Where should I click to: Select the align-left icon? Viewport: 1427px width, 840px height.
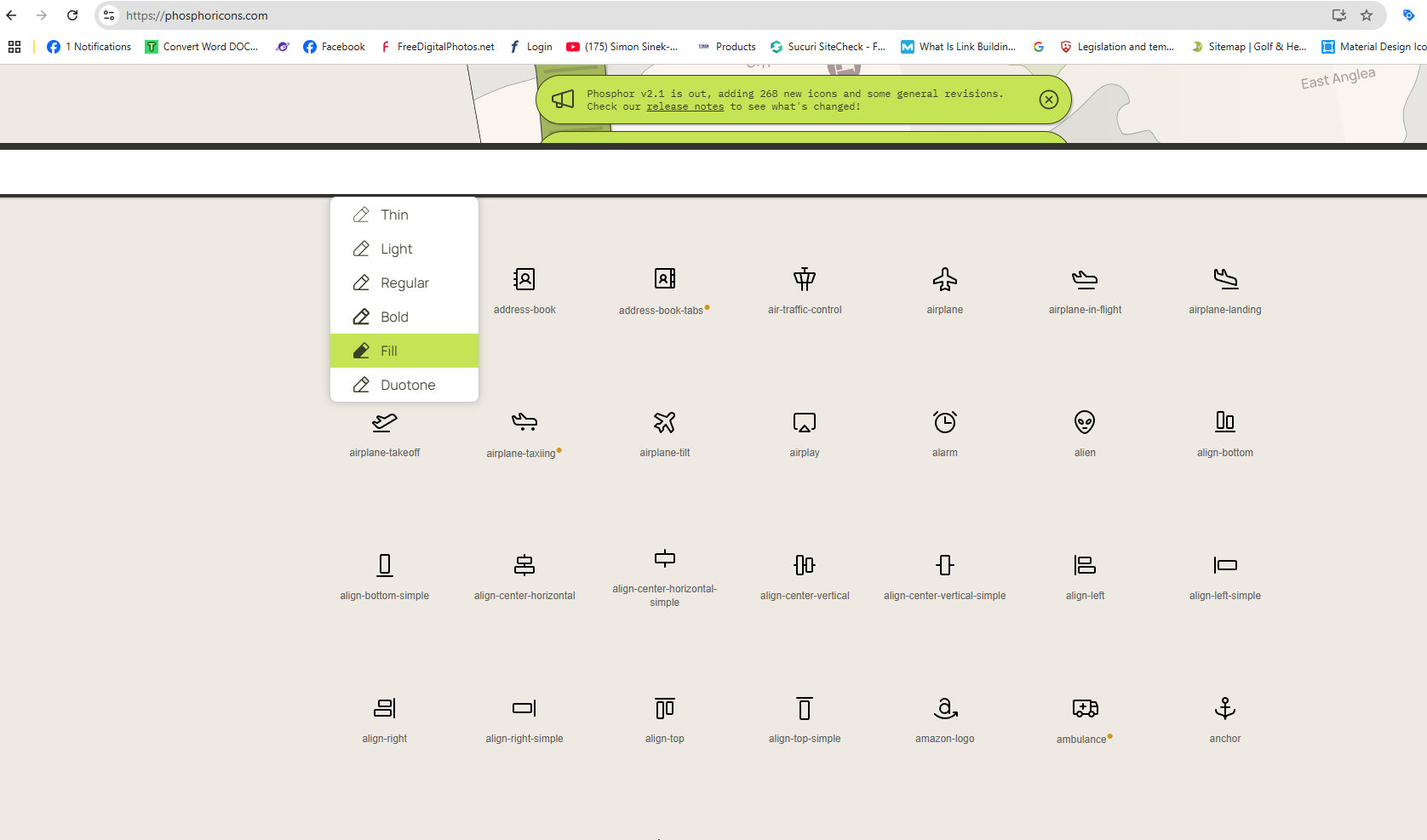(1084, 565)
